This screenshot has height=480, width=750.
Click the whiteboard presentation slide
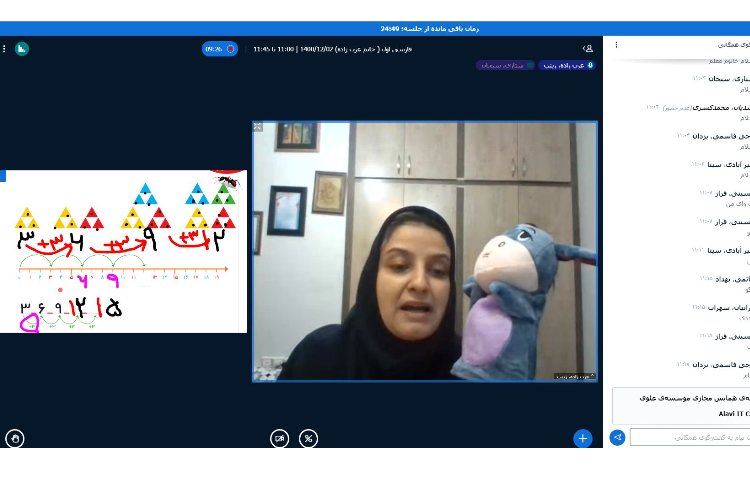pos(124,250)
